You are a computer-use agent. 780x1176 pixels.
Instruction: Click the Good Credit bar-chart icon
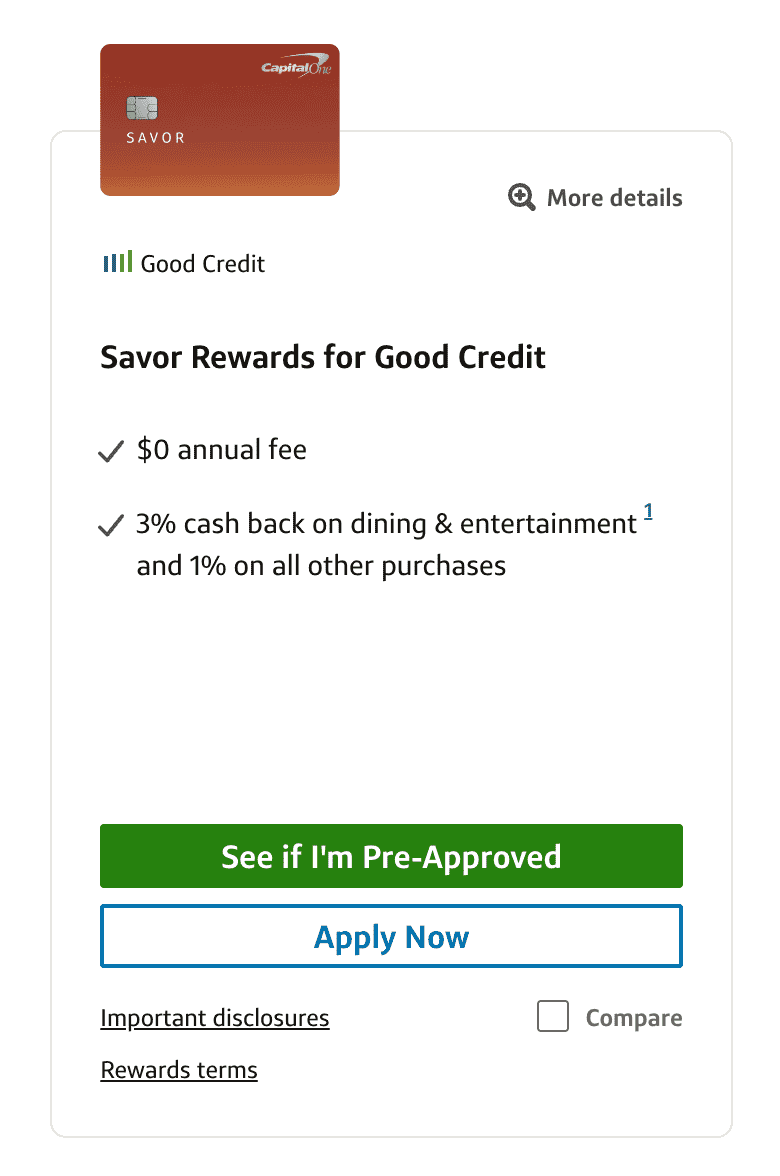click(x=117, y=263)
